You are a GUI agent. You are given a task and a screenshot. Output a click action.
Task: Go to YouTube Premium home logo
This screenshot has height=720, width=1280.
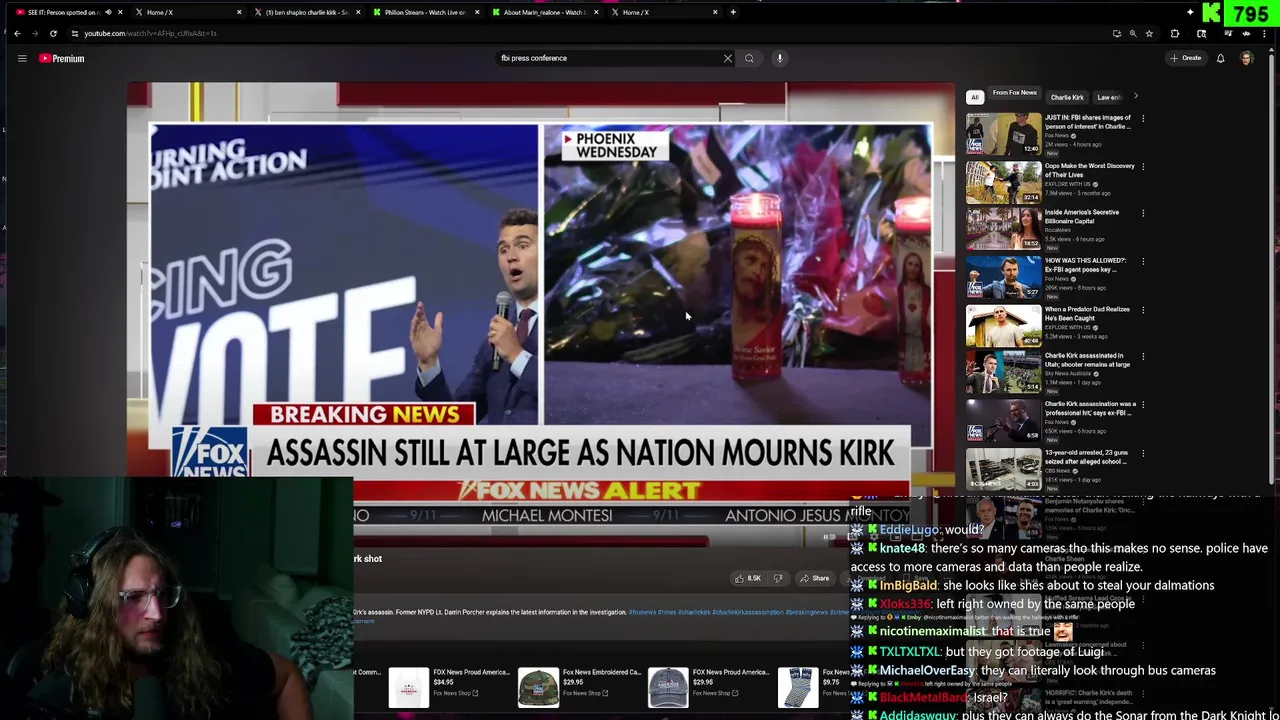pyautogui.click(x=62, y=58)
